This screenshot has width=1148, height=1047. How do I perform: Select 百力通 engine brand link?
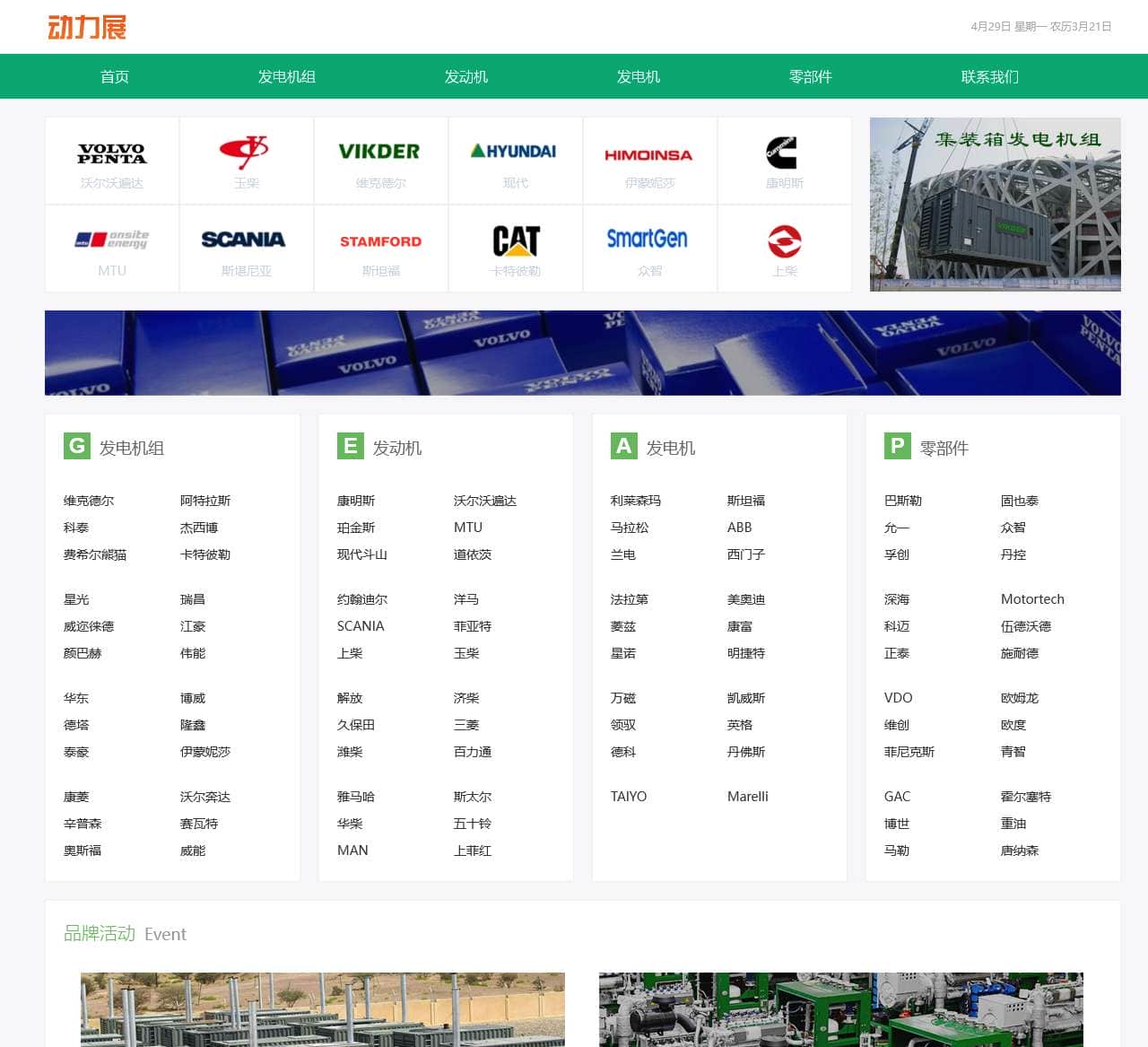click(473, 752)
